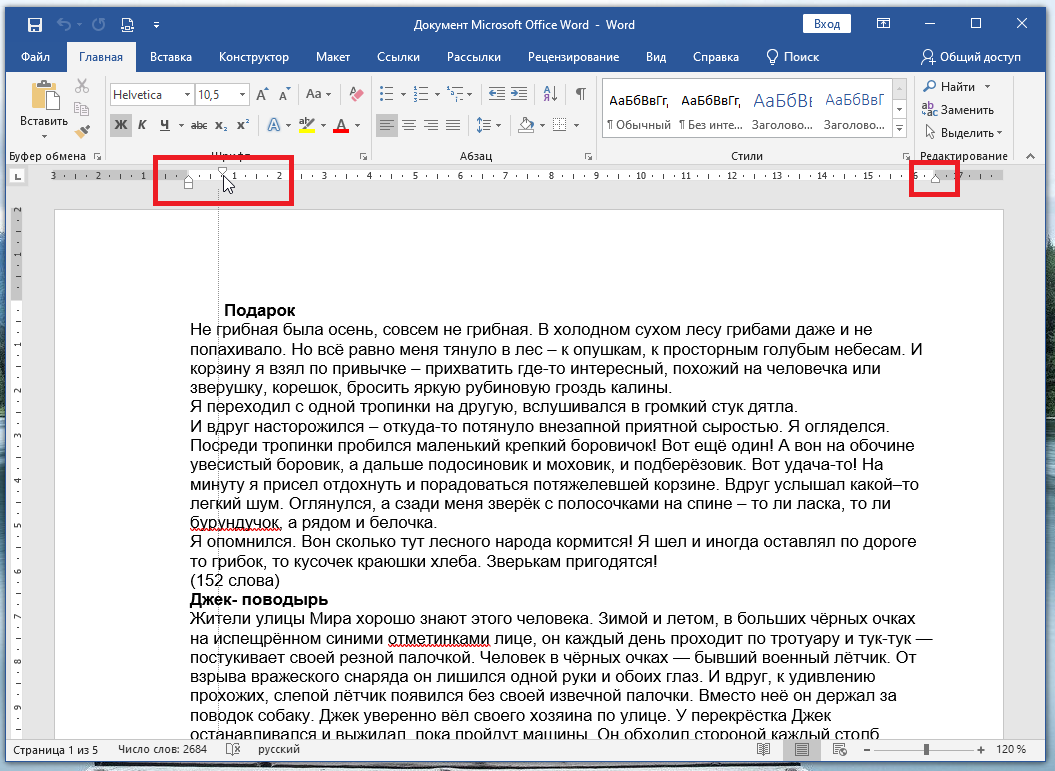Toggle bold Ж formatting
This screenshot has height=771, width=1055.
[120, 125]
